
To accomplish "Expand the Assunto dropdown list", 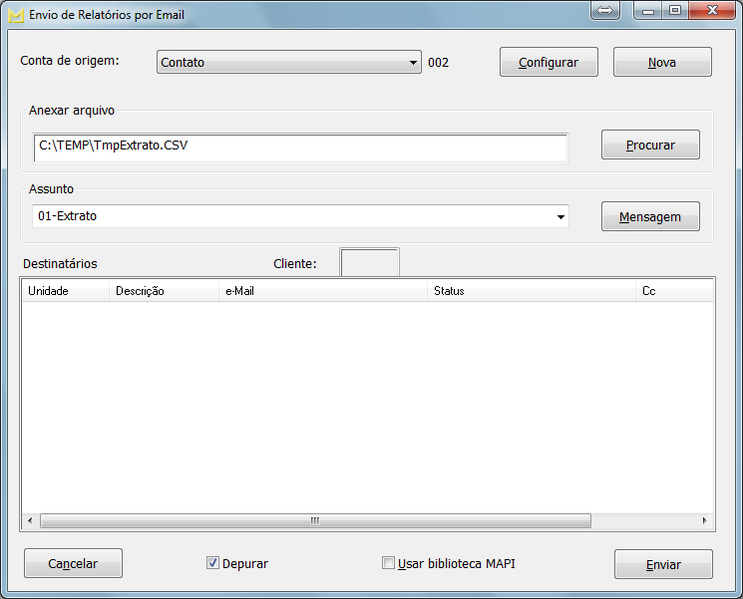I will point(560,216).
